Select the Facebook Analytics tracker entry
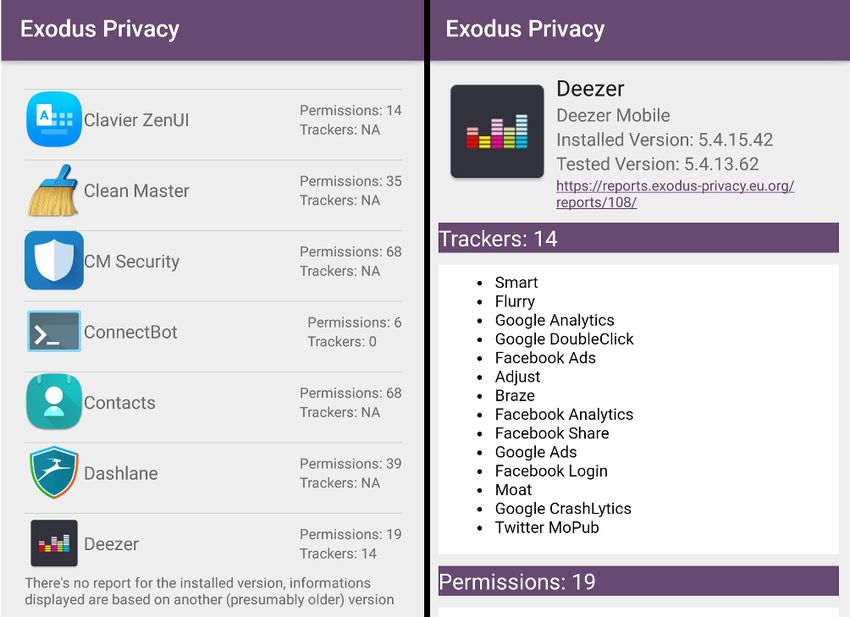 [564, 414]
